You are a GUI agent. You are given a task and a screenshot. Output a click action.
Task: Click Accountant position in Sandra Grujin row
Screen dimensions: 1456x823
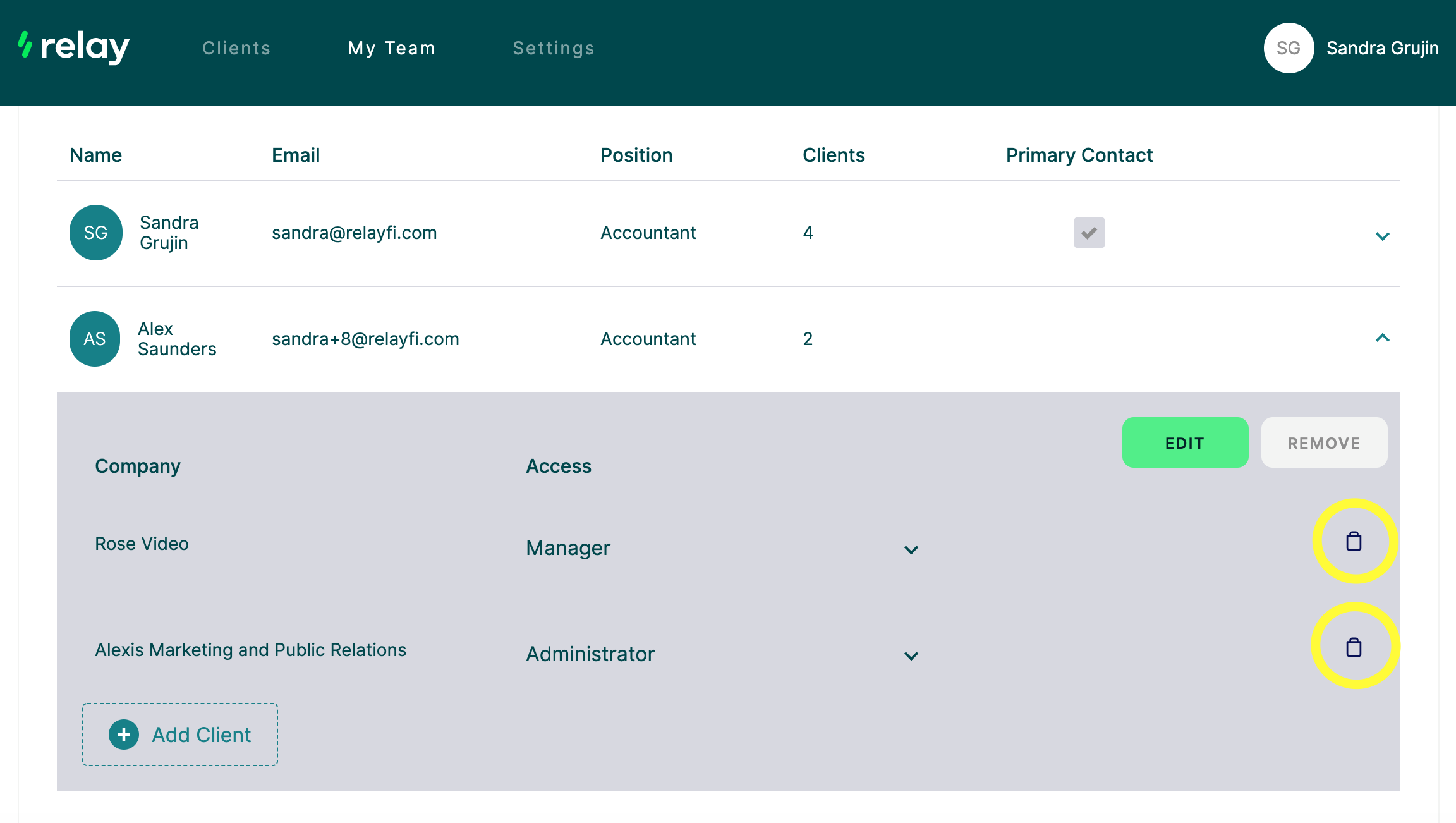point(648,233)
